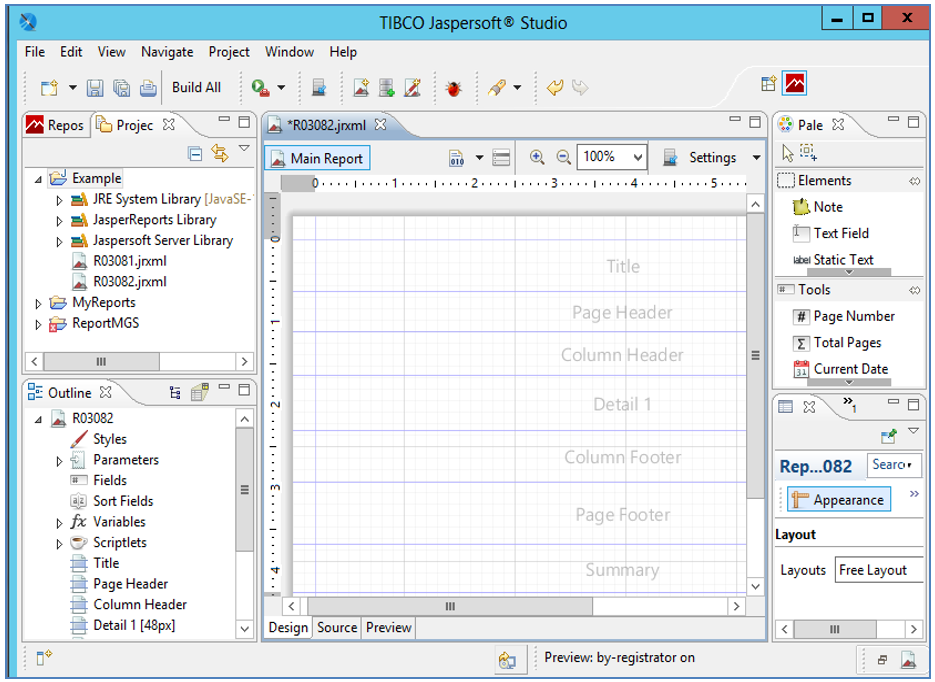
Task: Pick the Marquee tool in Palette
Action: (x=808, y=153)
